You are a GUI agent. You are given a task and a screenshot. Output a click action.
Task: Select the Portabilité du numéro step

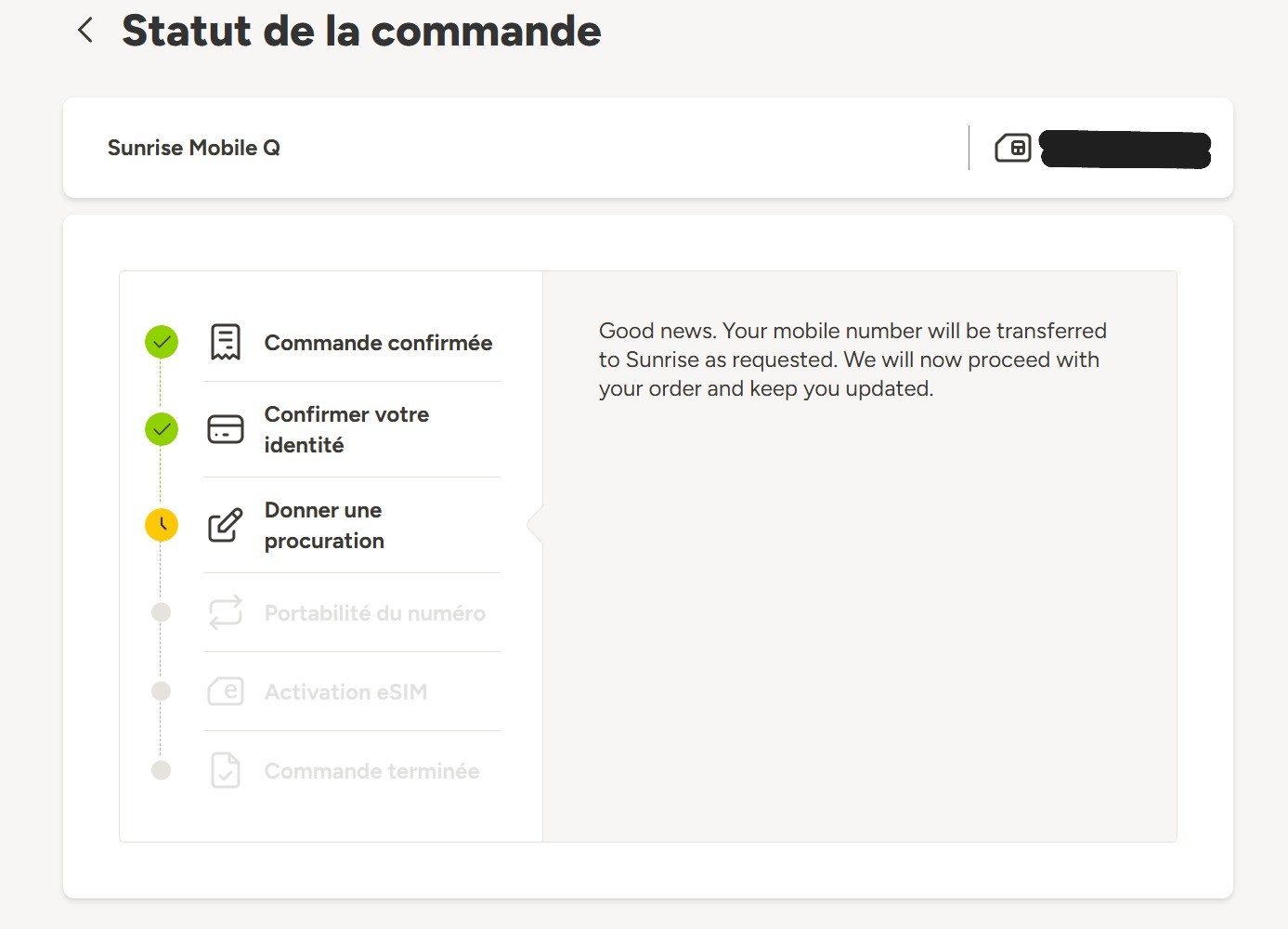pyautogui.click(x=375, y=613)
